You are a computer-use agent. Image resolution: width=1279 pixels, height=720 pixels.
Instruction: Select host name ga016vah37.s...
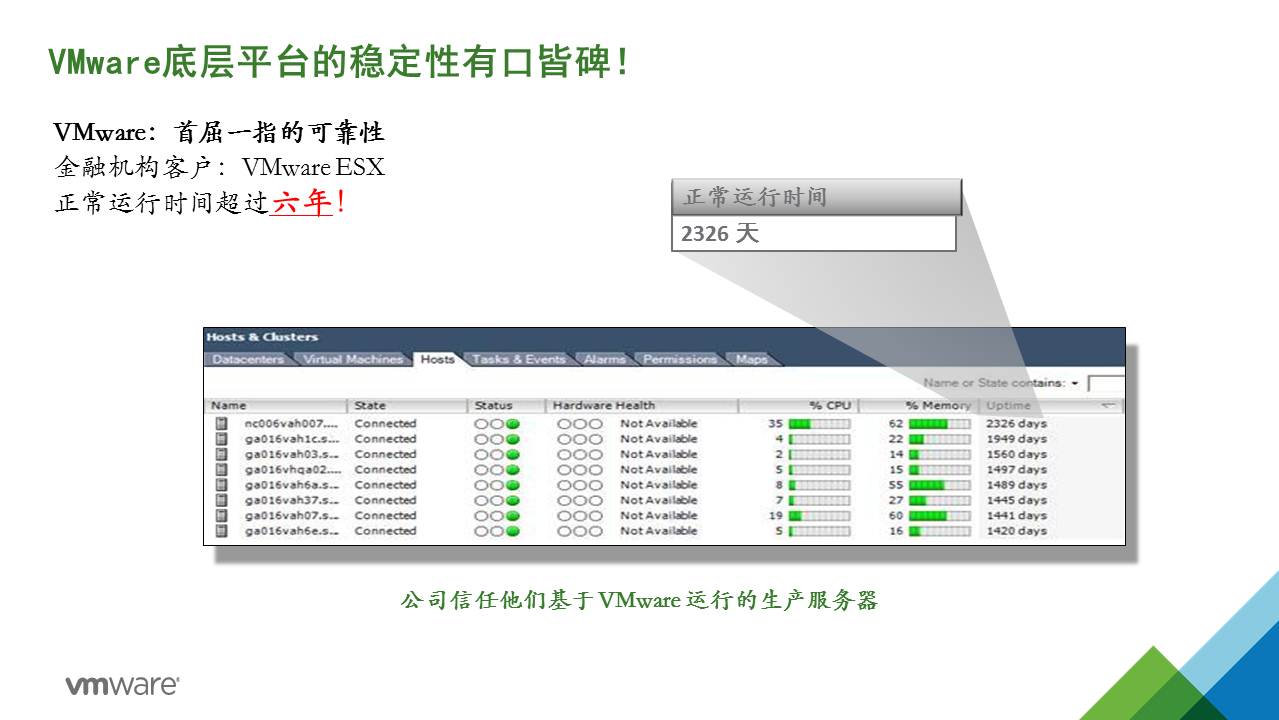pyautogui.click(x=292, y=500)
